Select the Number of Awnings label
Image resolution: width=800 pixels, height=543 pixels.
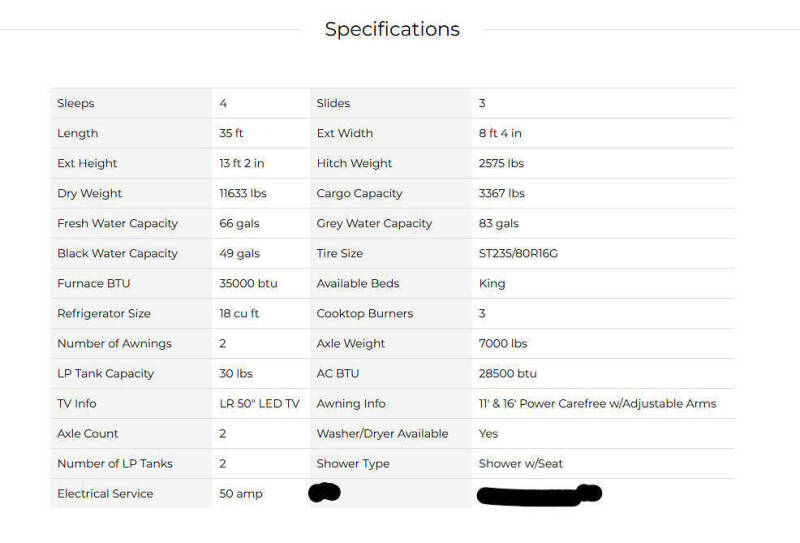(x=114, y=343)
